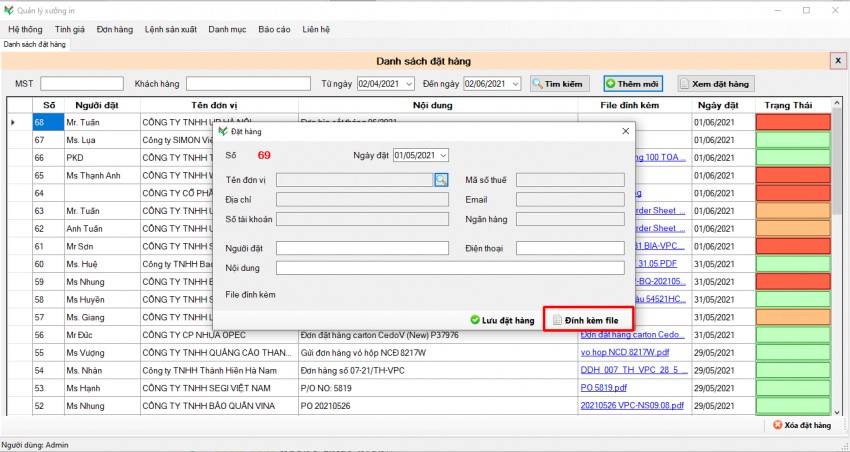Close the Danh sách đặt hàng panel

838,61
